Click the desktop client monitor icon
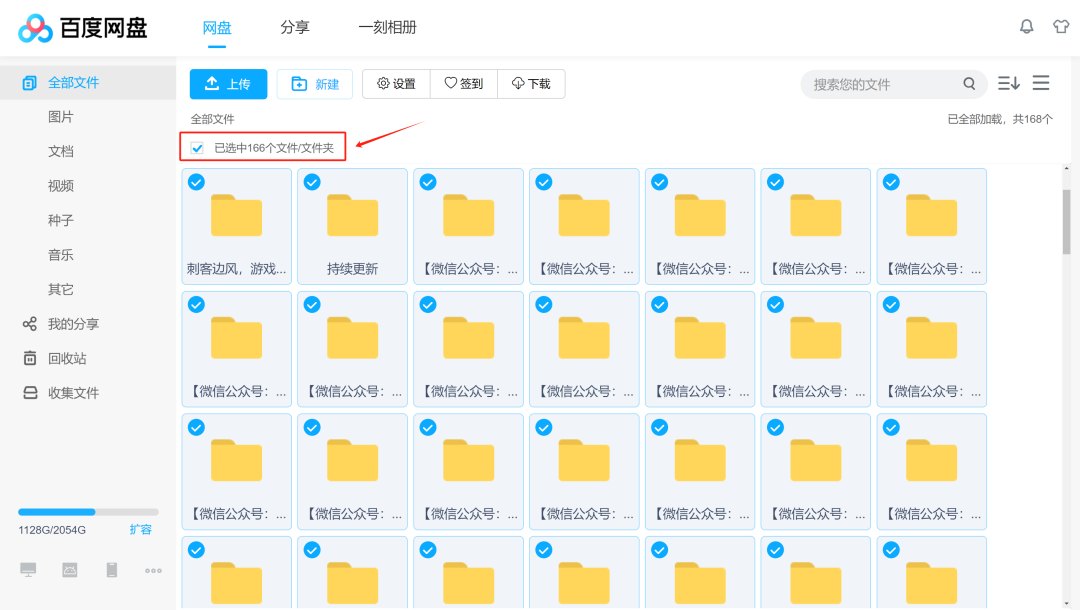Viewport: 1080px width, 610px height. coord(28,570)
